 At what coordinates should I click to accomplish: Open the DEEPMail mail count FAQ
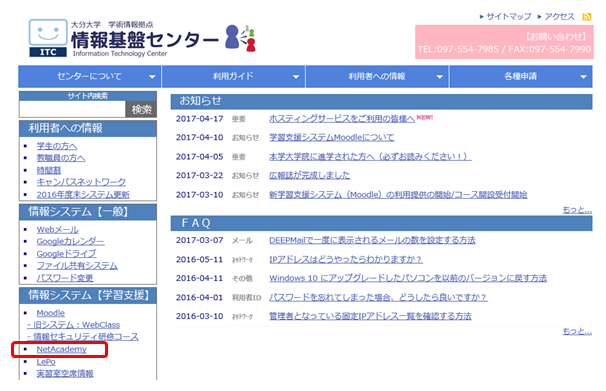pos(372,240)
